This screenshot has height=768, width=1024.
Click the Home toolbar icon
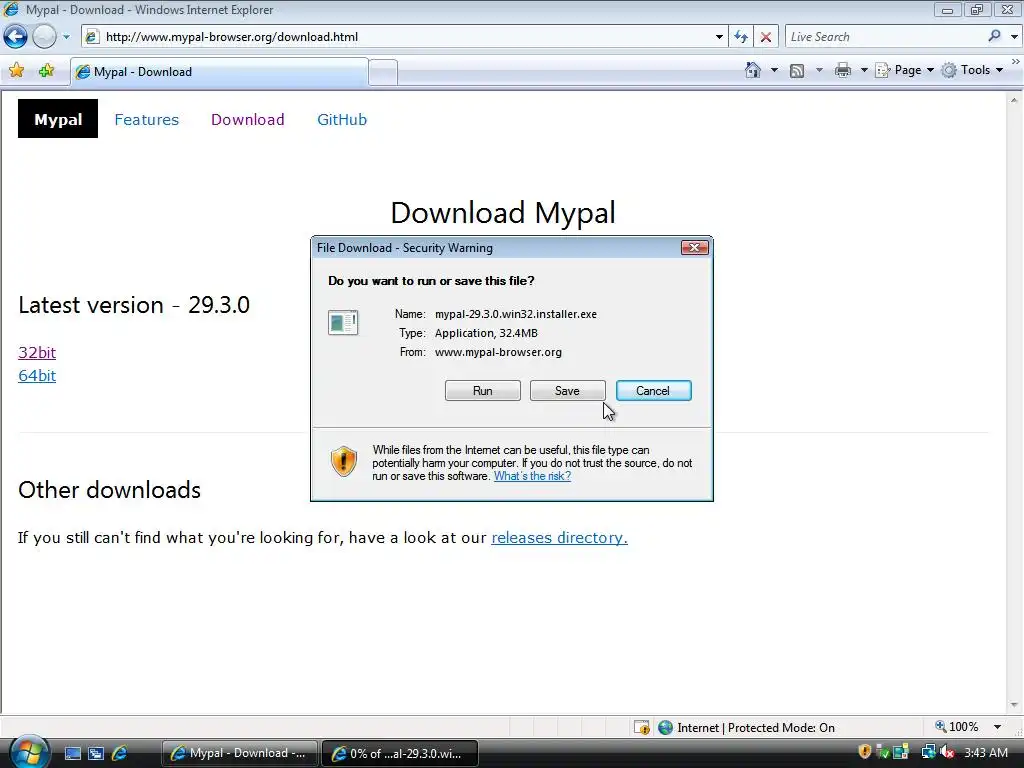point(753,70)
